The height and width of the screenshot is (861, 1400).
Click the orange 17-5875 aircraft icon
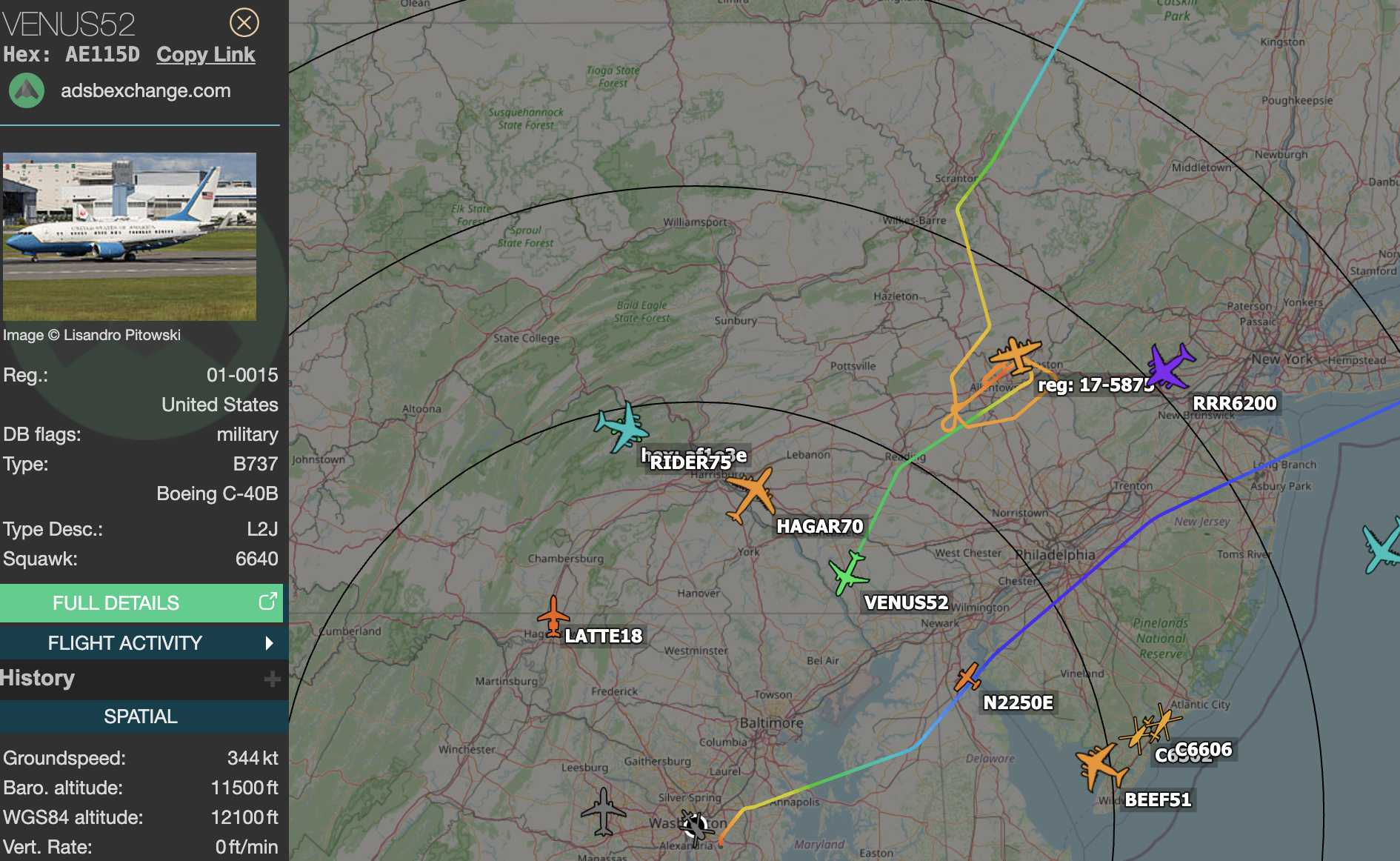click(x=1016, y=354)
